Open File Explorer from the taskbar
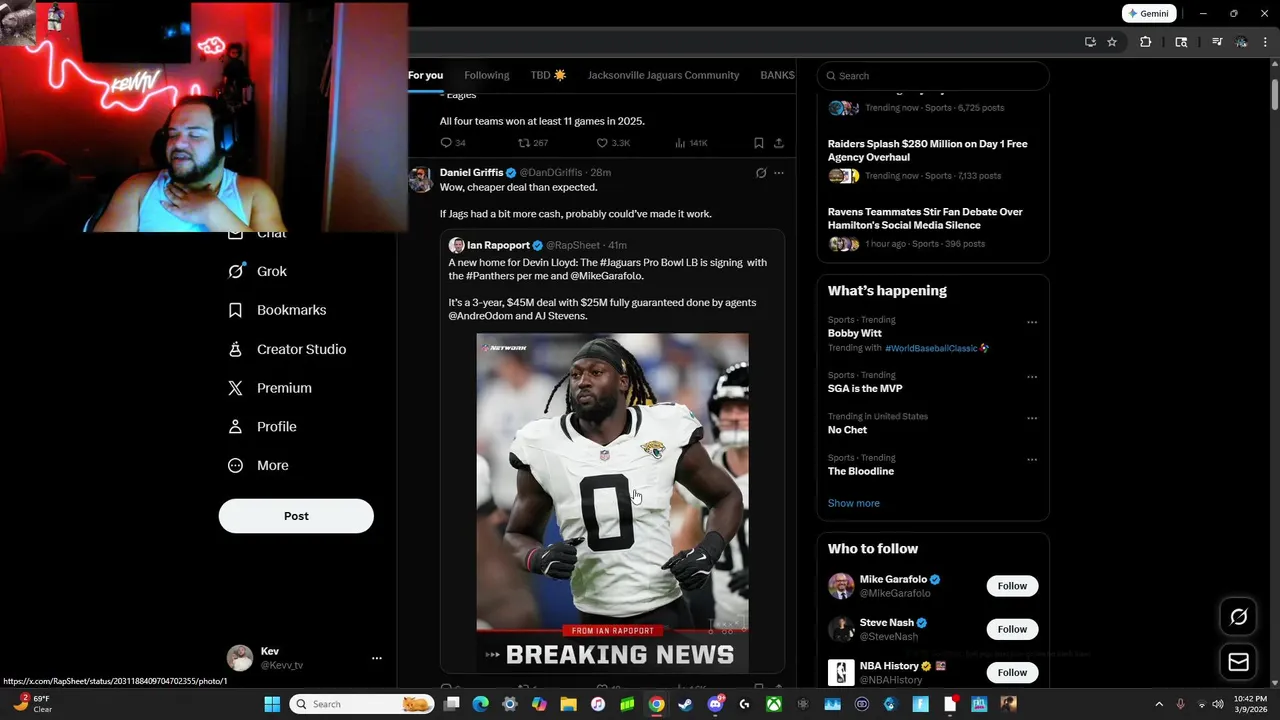The height and width of the screenshot is (720, 1280). pyautogui.click(x=568, y=704)
